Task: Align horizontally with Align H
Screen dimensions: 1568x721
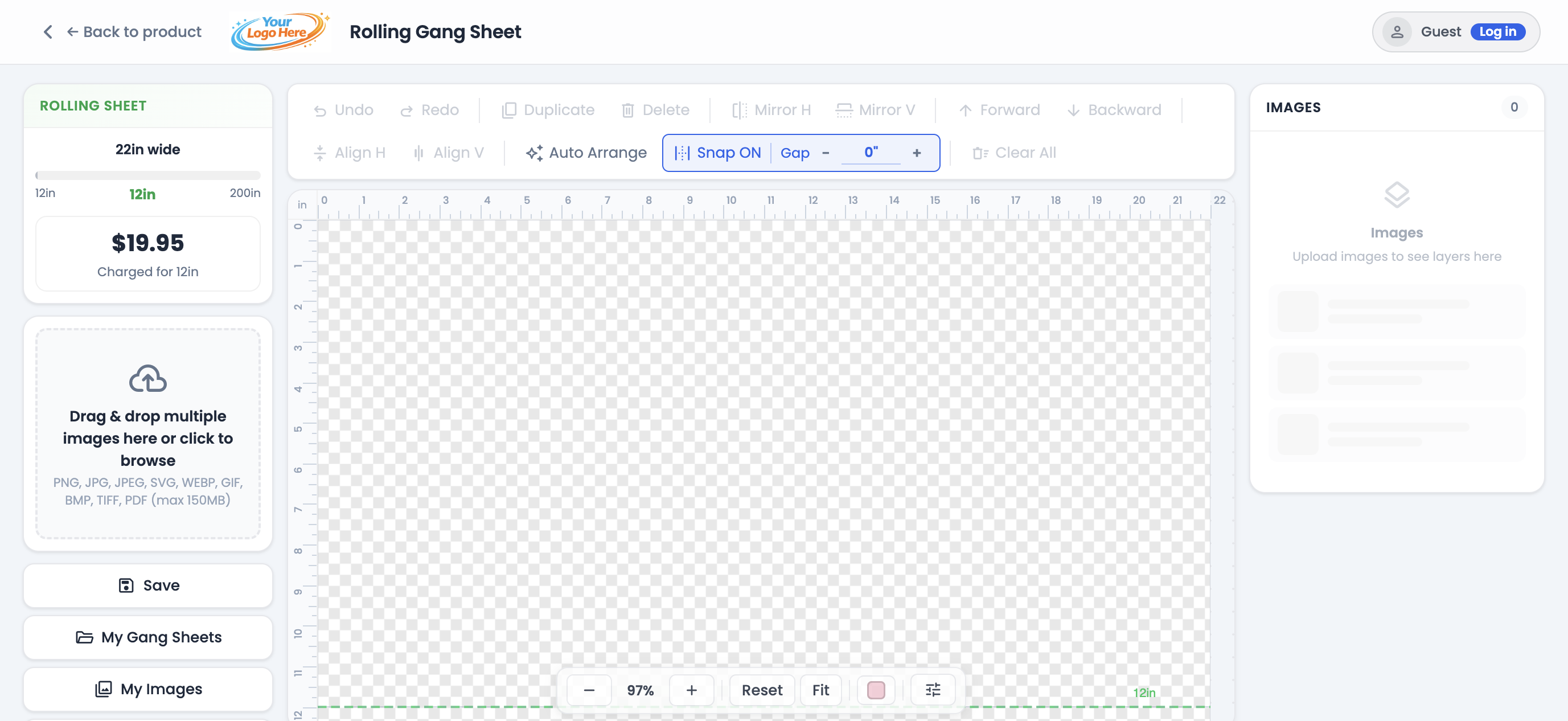Action: [350, 153]
